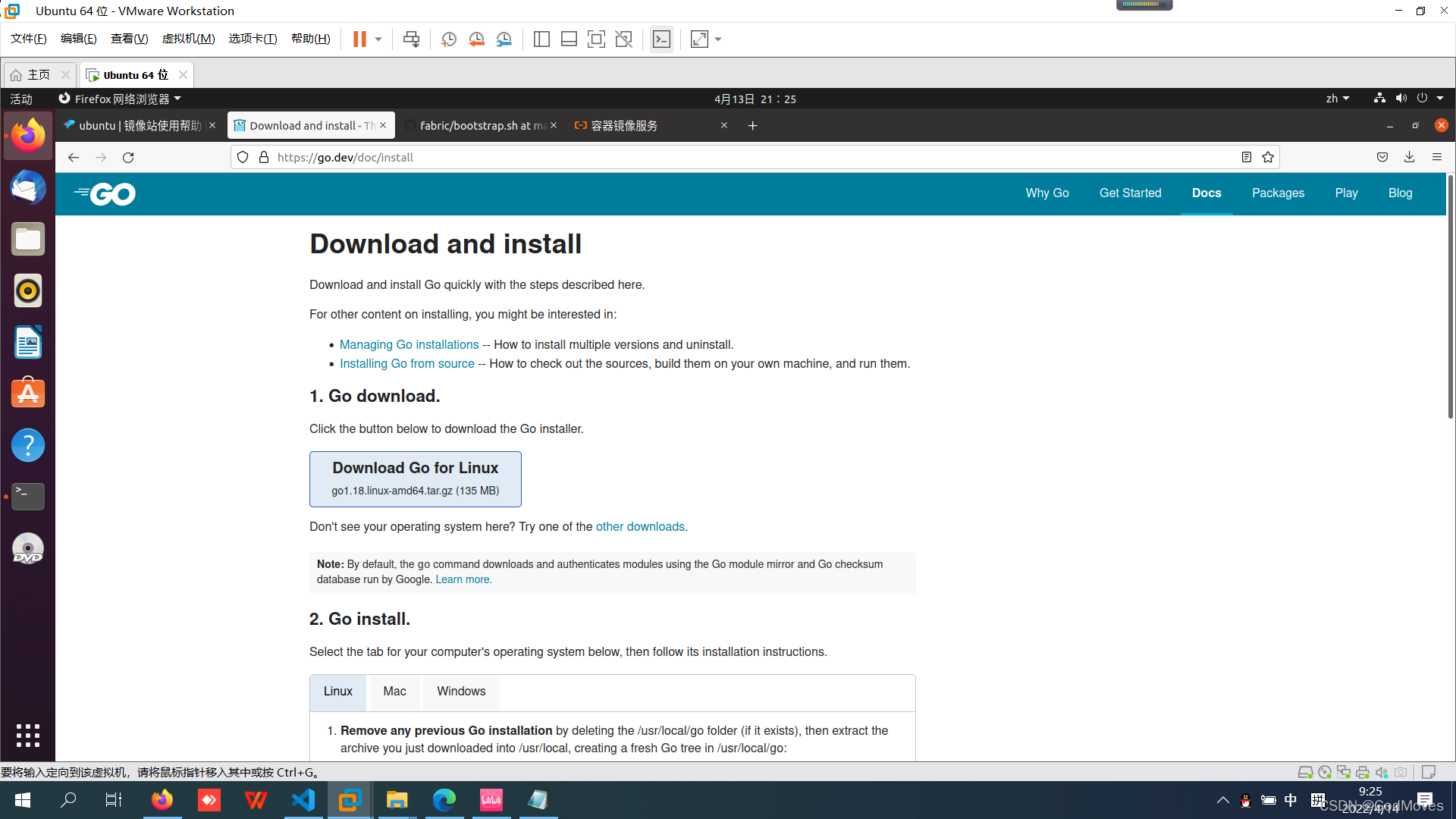Open Terminal from Ubuntu dock
This screenshot has width=1456, height=819.
(x=28, y=497)
